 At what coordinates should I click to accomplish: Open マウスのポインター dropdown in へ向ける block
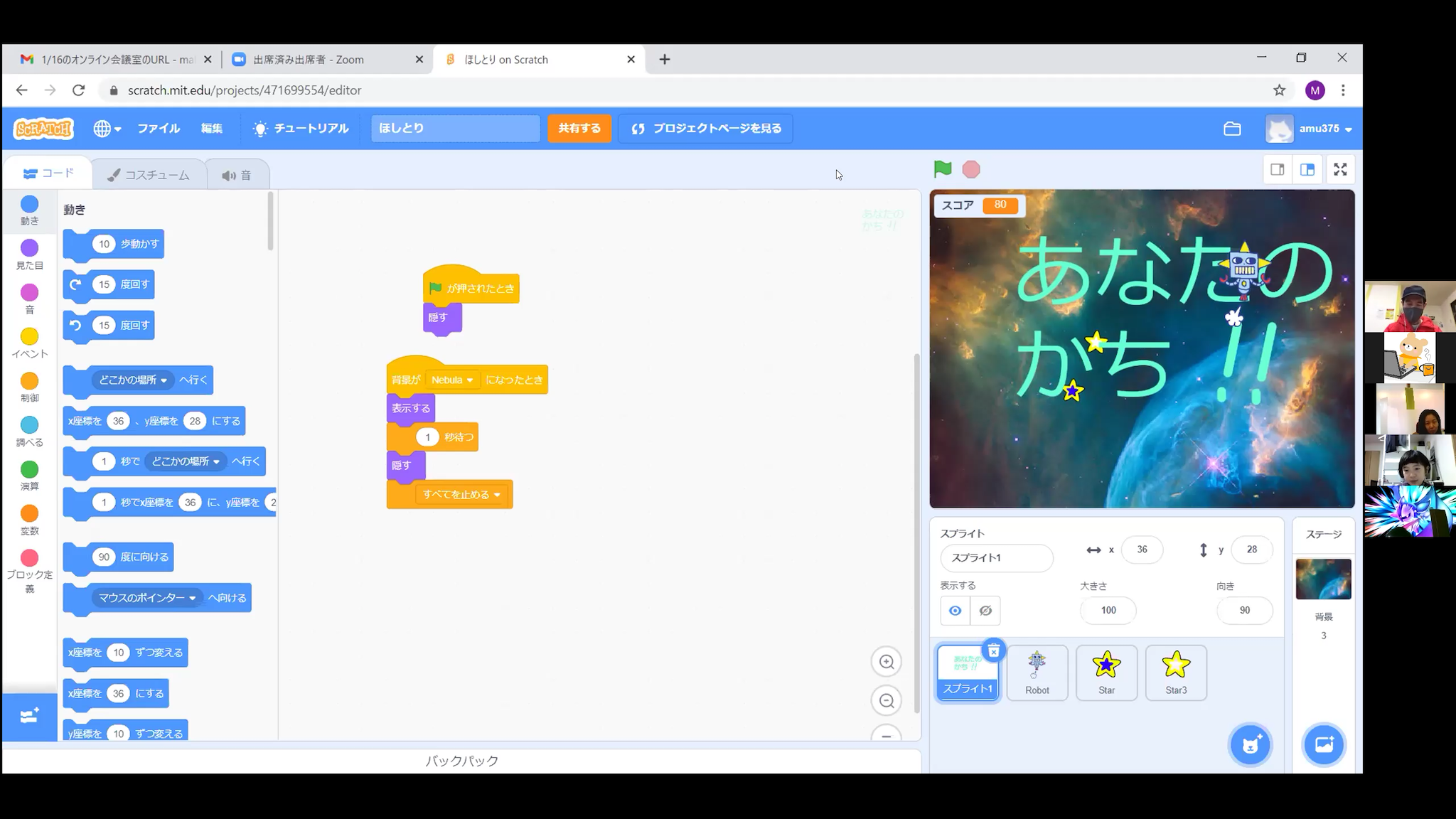point(147,598)
